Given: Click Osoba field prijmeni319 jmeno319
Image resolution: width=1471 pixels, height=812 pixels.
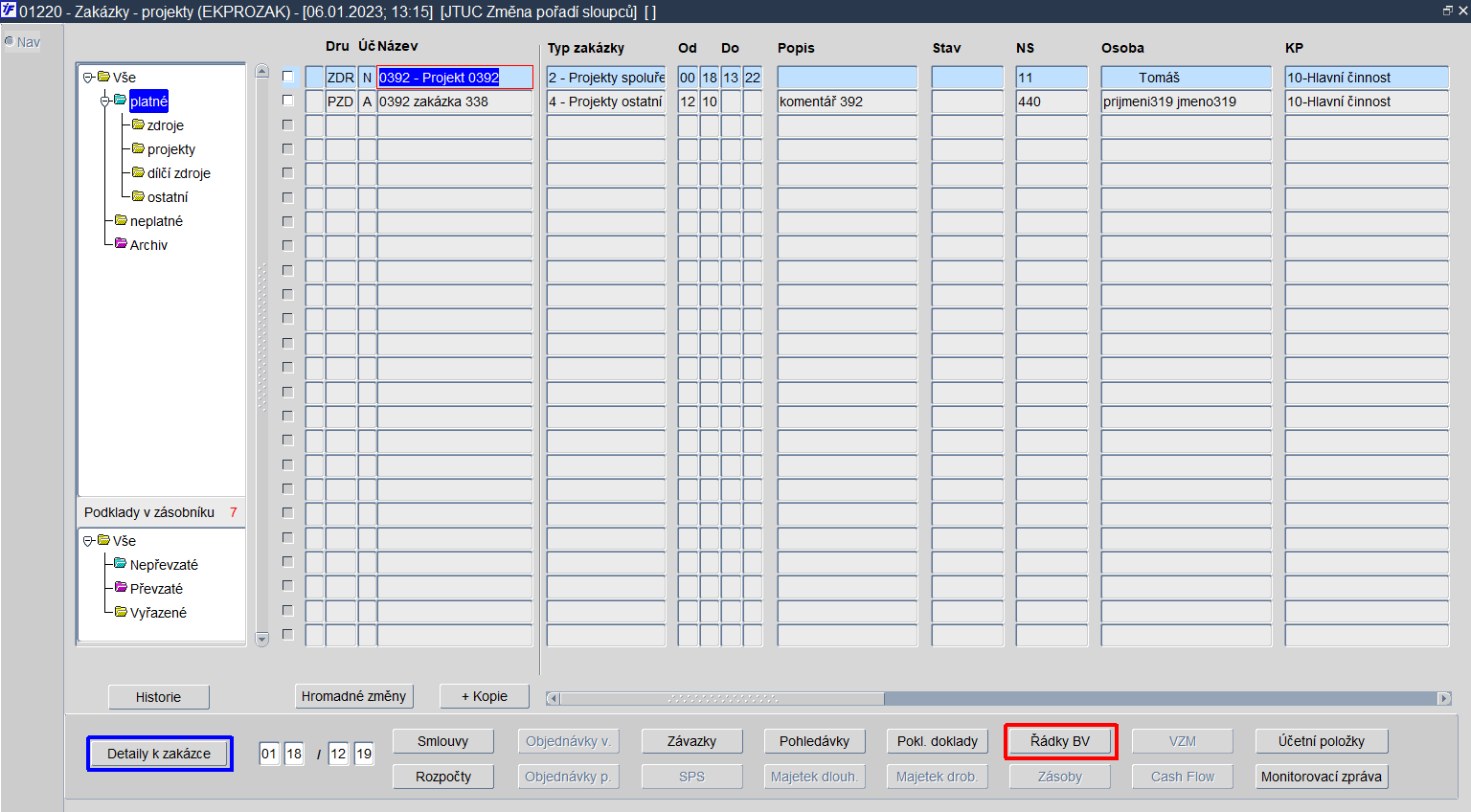Looking at the screenshot, I should pos(1187,101).
